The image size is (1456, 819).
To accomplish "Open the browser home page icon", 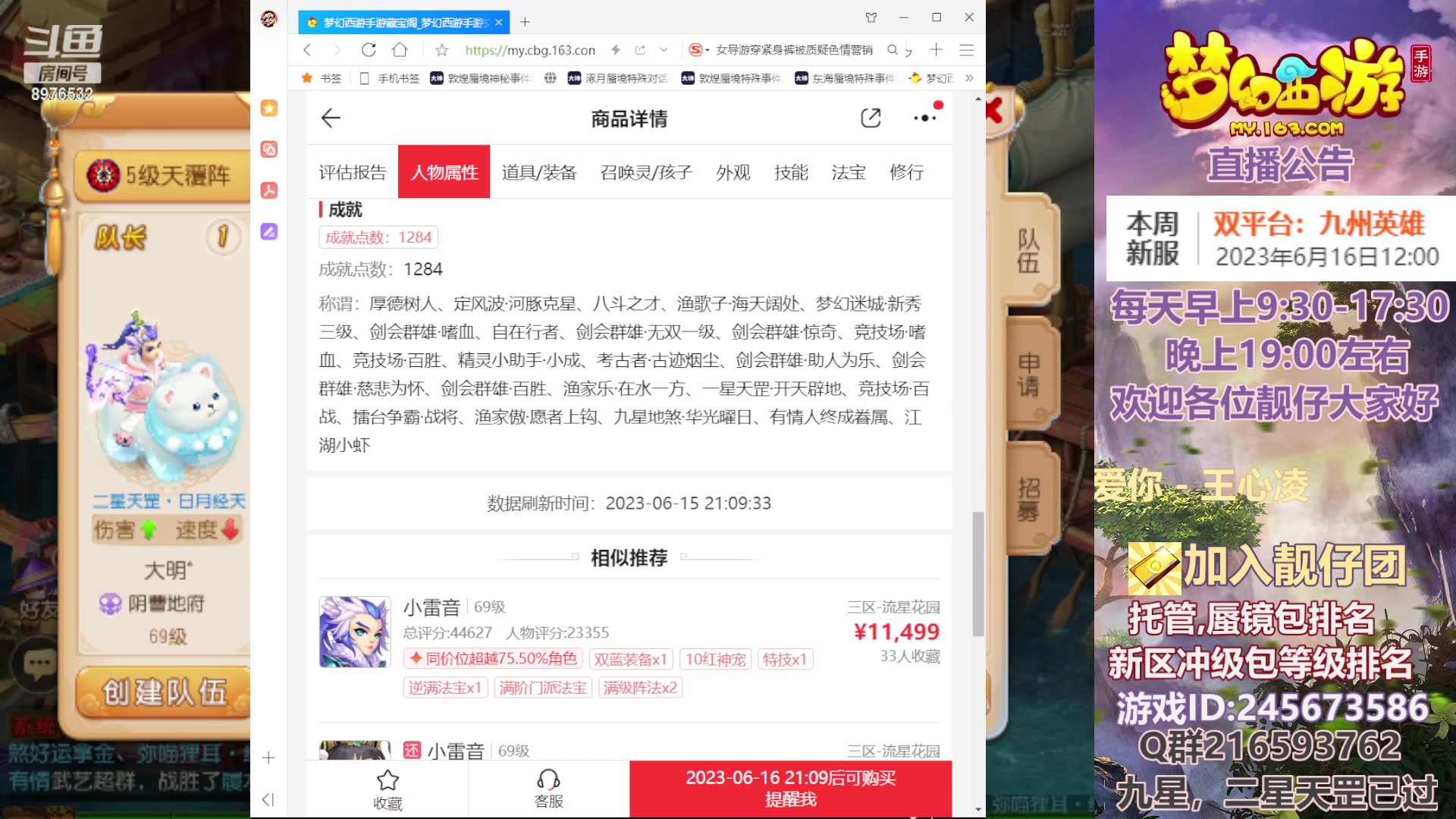I will (x=400, y=50).
